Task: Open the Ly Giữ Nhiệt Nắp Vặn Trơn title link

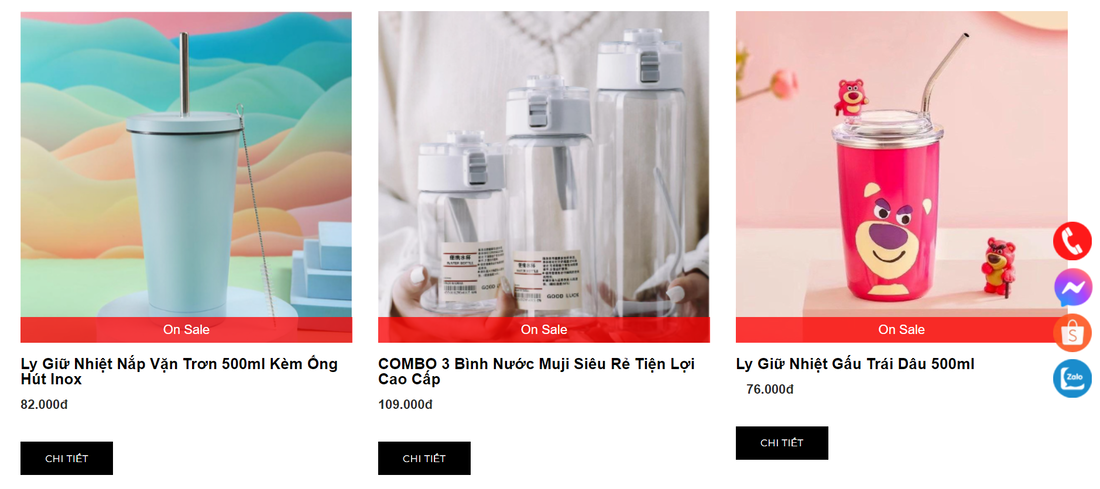Action: tap(180, 371)
